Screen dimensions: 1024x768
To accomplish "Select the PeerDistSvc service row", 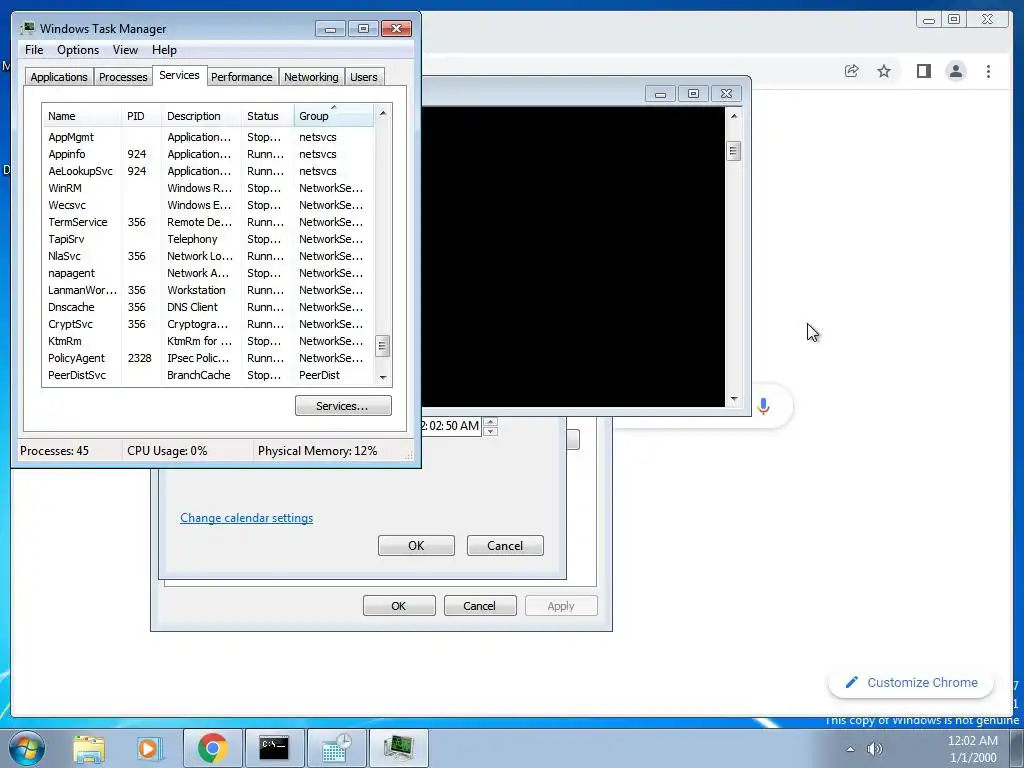I will coord(208,375).
